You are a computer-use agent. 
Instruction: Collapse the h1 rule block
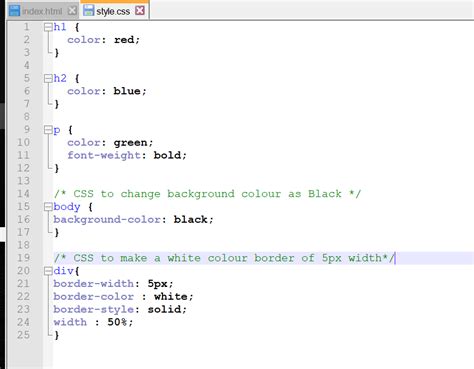tap(48, 27)
